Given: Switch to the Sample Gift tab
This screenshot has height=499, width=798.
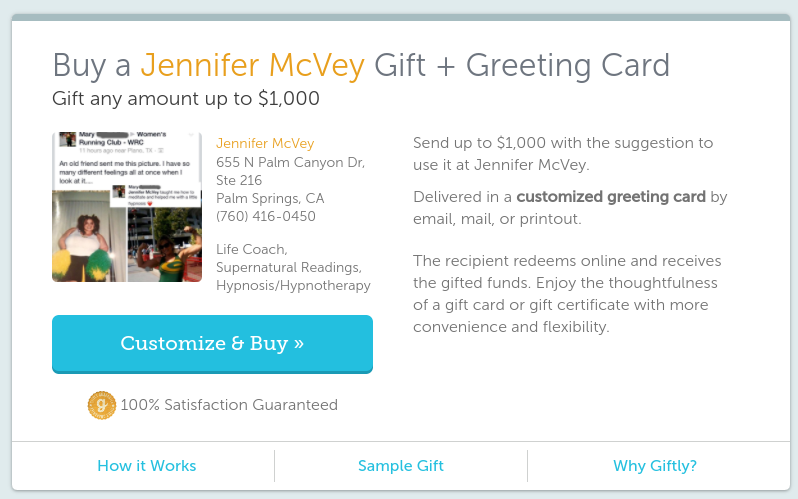Looking at the screenshot, I should [400, 466].
